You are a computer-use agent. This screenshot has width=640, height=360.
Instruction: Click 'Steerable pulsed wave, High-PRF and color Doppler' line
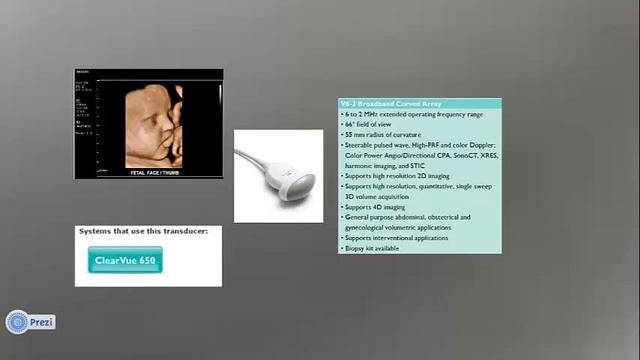tap(420, 145)
